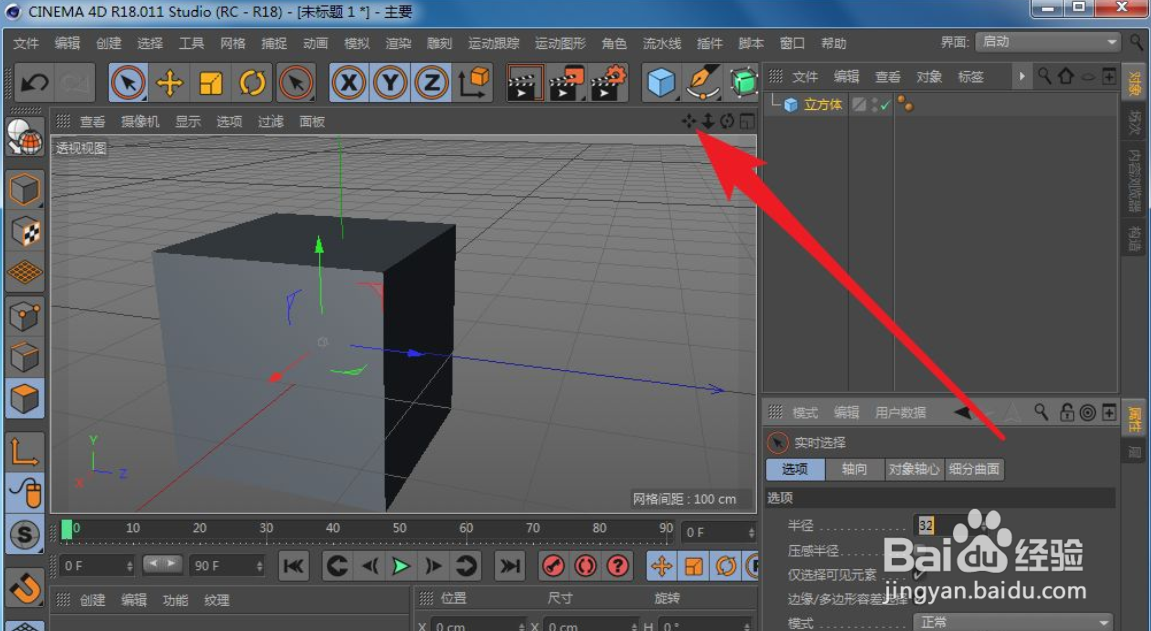This screenshot has width=1151, height=631.
Task: Select the Pen spline tool icon
Action: 703,82
